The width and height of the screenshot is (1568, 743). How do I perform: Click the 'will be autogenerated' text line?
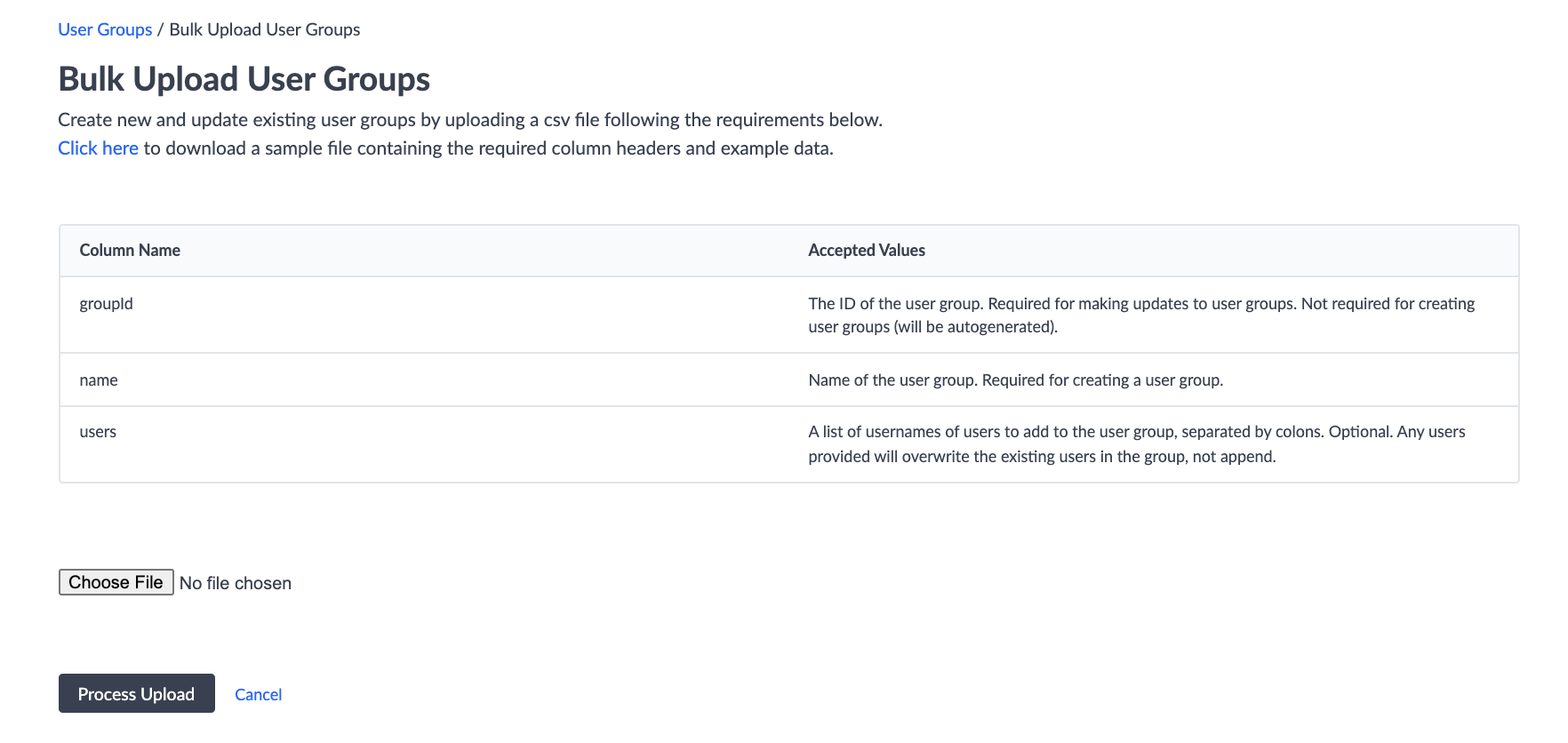click(933, 327)
